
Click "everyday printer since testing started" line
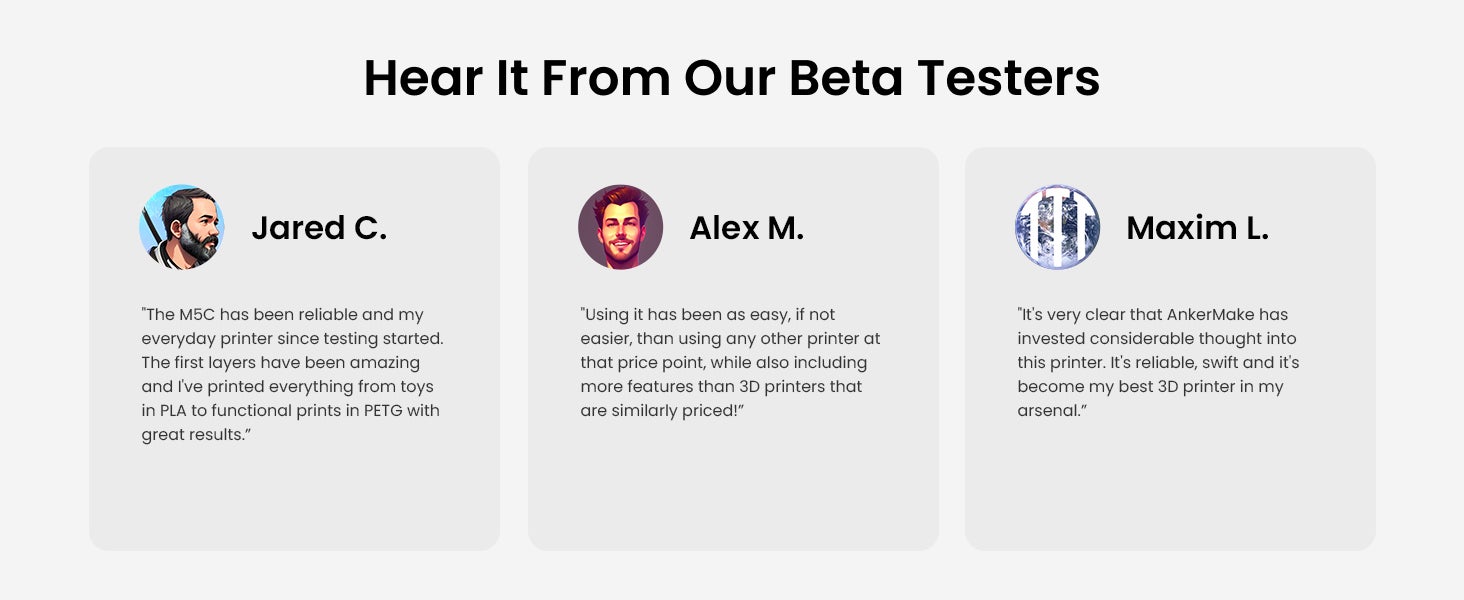[292, 339]
